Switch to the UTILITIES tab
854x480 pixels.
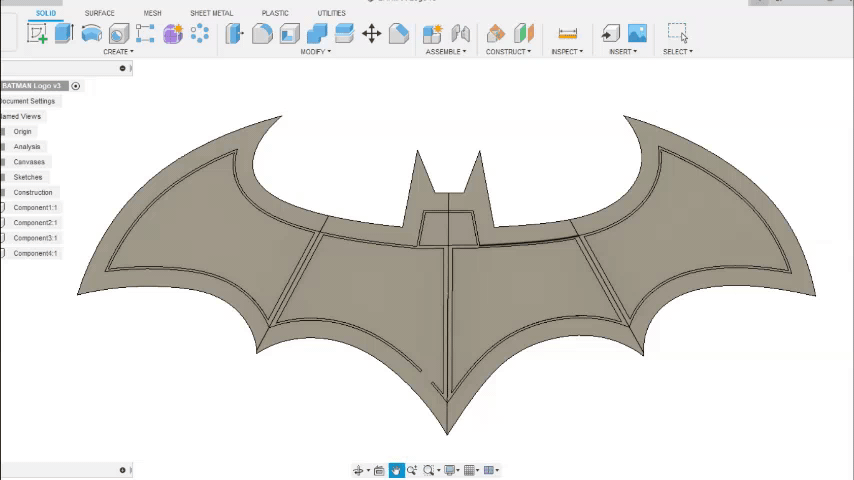coord(332,13)
